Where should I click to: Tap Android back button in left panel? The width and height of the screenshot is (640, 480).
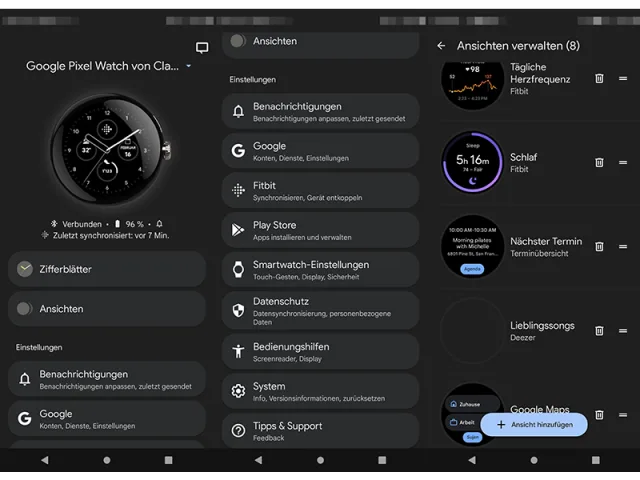45,460
